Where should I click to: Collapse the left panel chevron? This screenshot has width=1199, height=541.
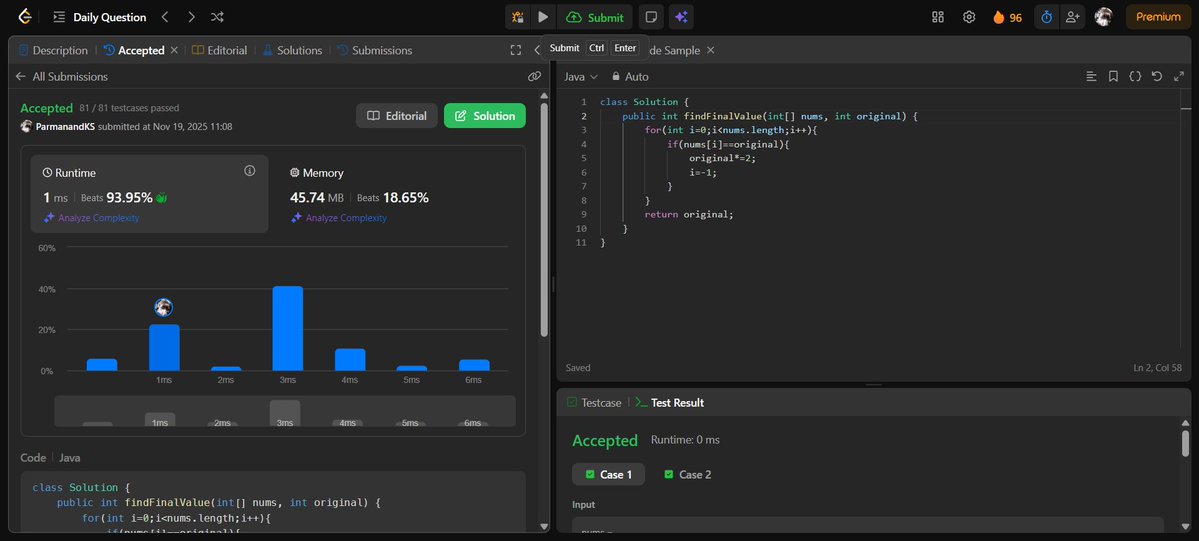[x=537, y=51]
